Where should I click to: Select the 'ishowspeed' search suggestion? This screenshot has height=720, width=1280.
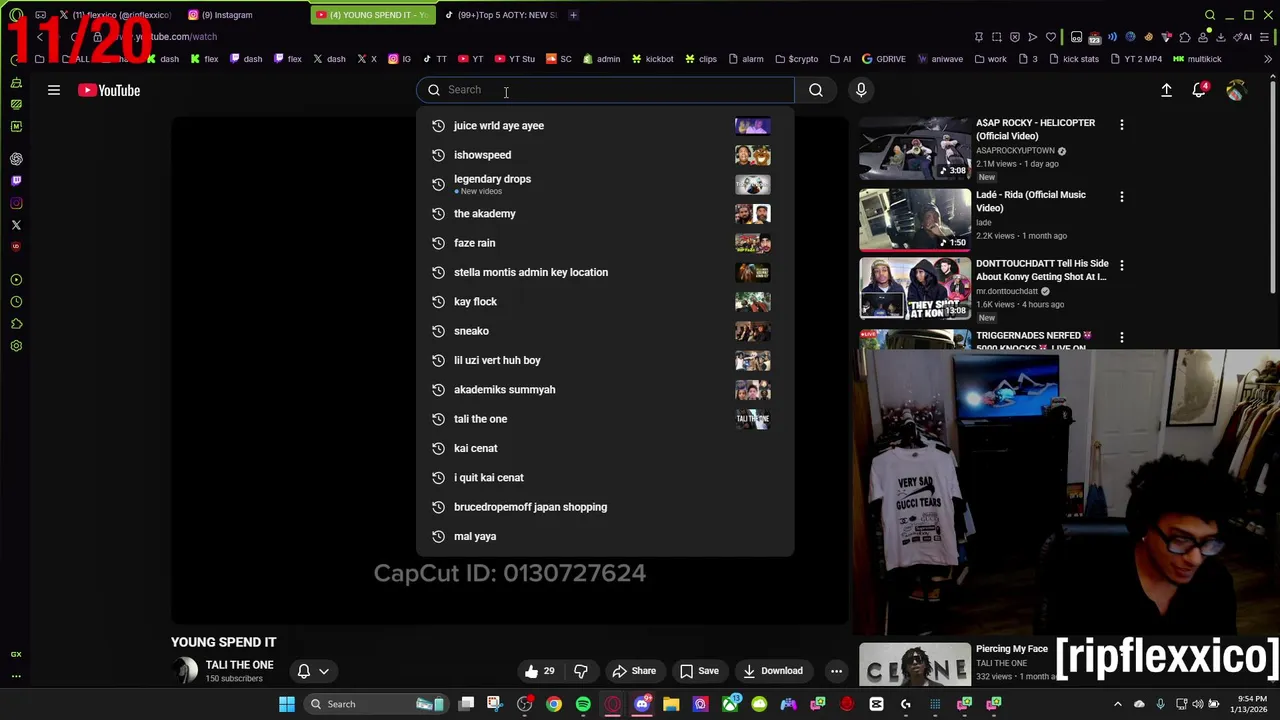[605, 155]
